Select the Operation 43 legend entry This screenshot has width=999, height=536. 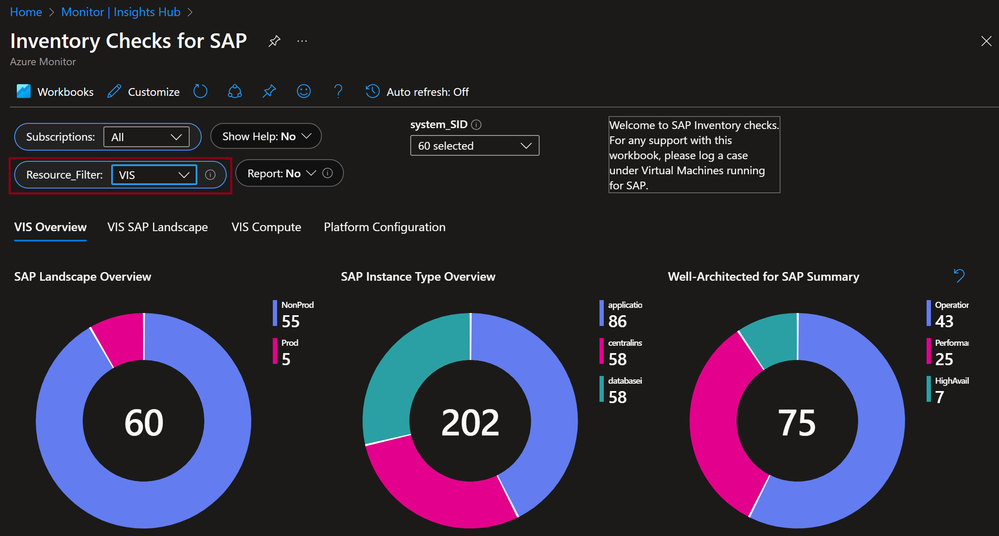pos(947,314)
